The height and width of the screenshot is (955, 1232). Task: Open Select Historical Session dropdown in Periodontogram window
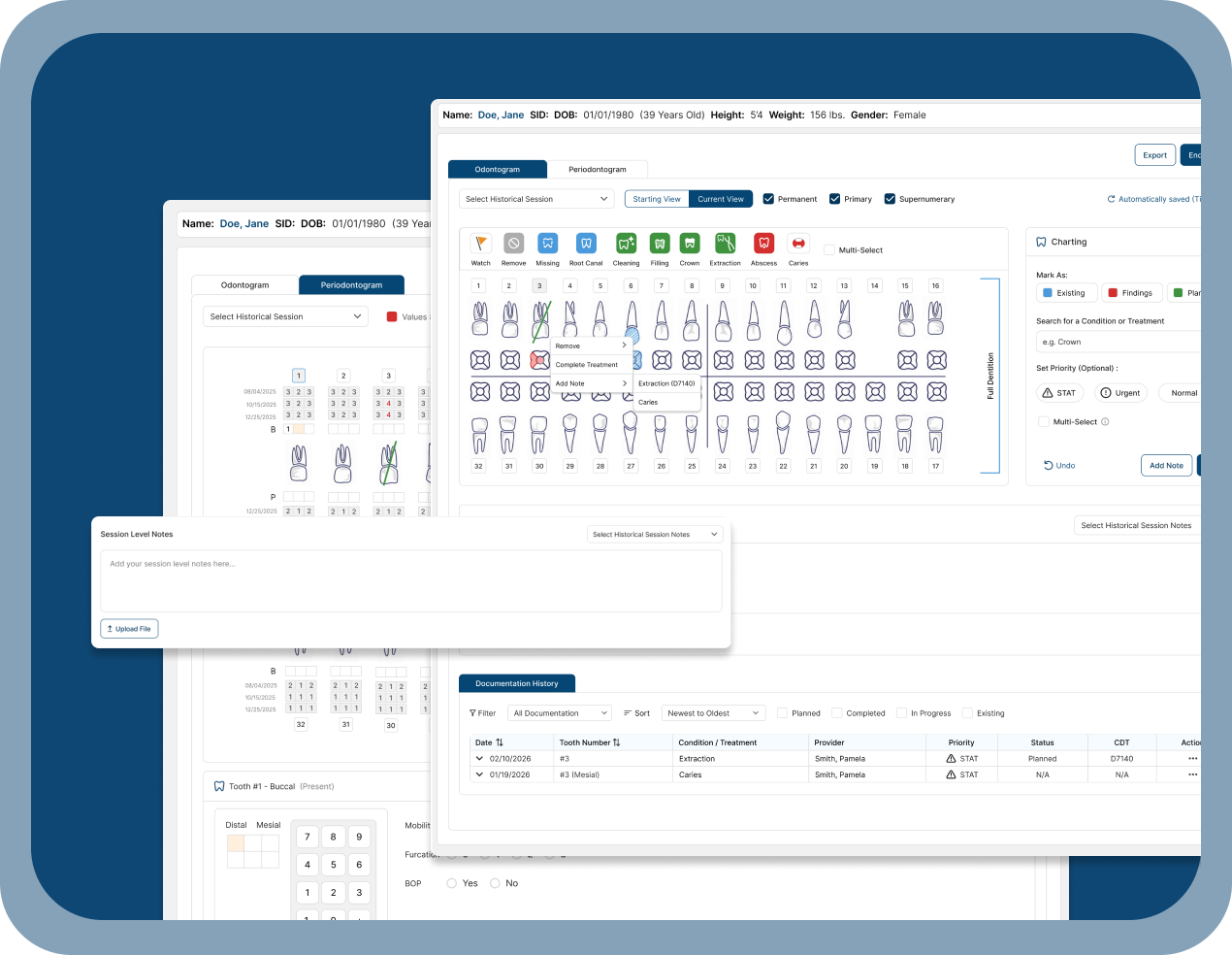[285, 316]
